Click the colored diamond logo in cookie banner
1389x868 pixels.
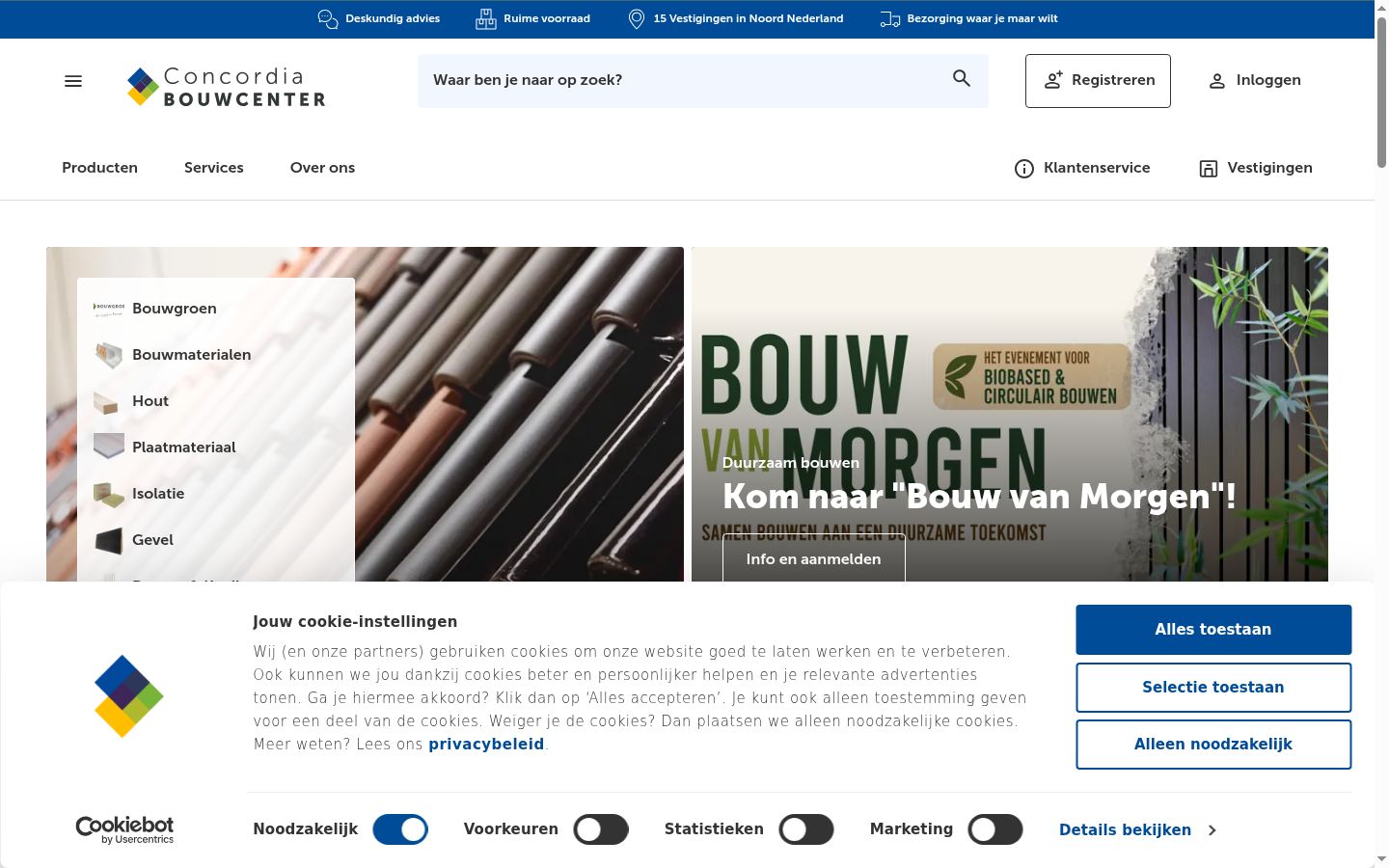[129, 696]
